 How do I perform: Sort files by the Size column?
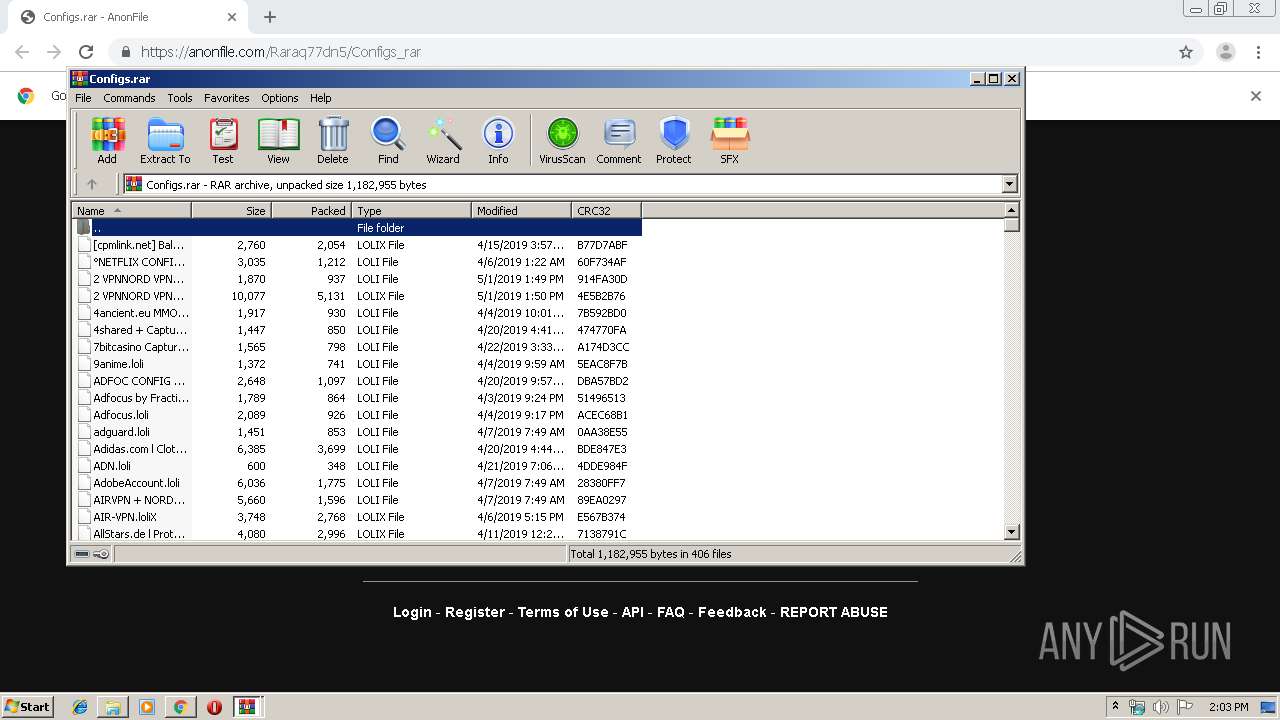click(x=231, y=210)
